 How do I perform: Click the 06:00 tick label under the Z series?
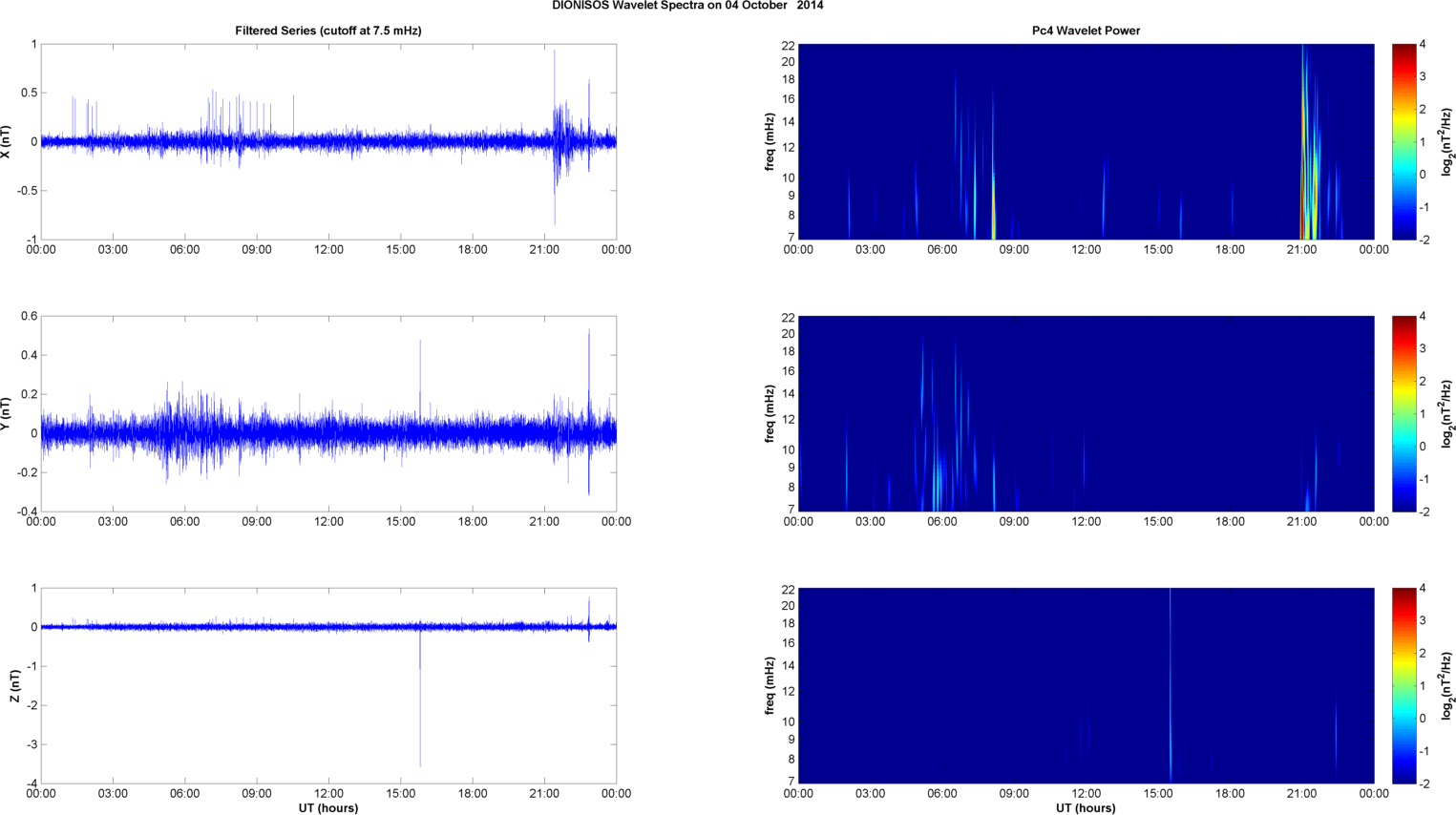pos(185,794)
